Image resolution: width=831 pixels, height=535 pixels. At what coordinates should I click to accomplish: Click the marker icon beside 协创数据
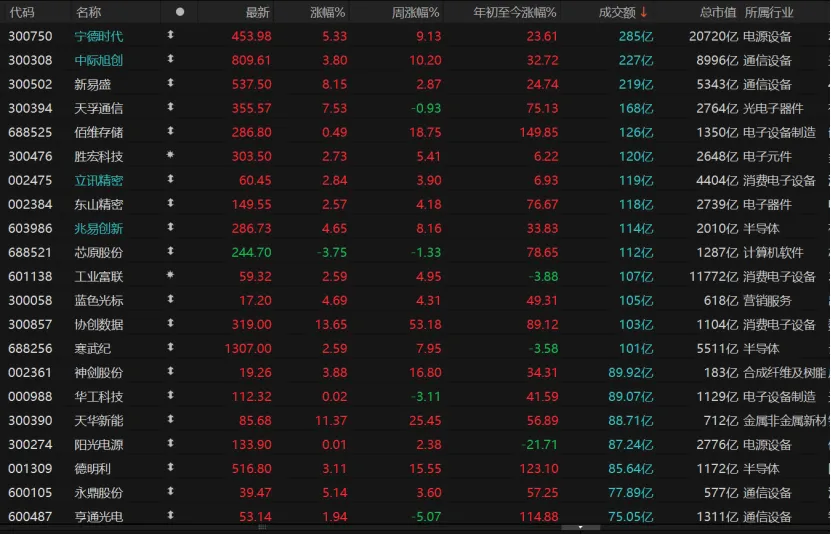170,324
